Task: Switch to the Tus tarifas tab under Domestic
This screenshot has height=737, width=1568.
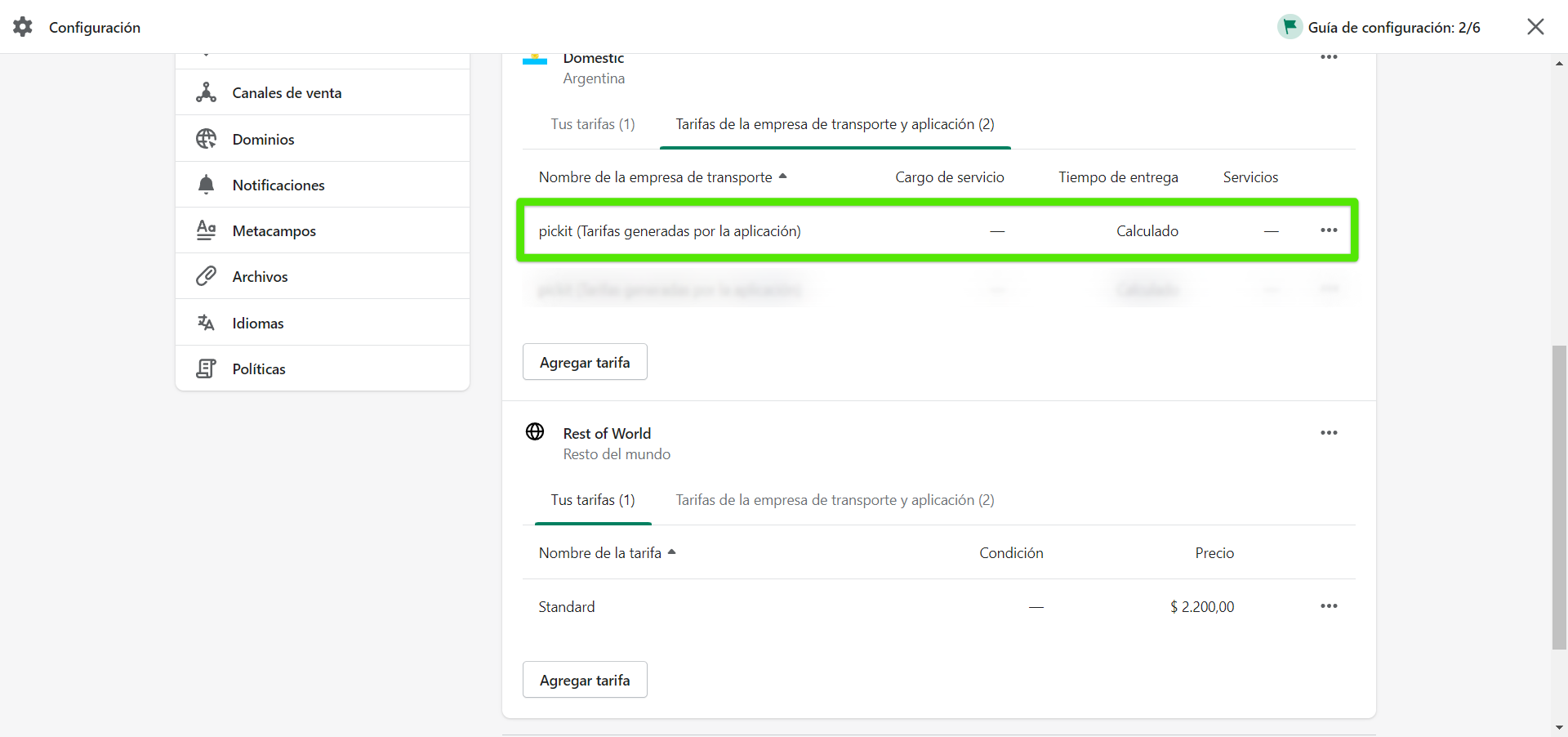Action: [592, 124]
